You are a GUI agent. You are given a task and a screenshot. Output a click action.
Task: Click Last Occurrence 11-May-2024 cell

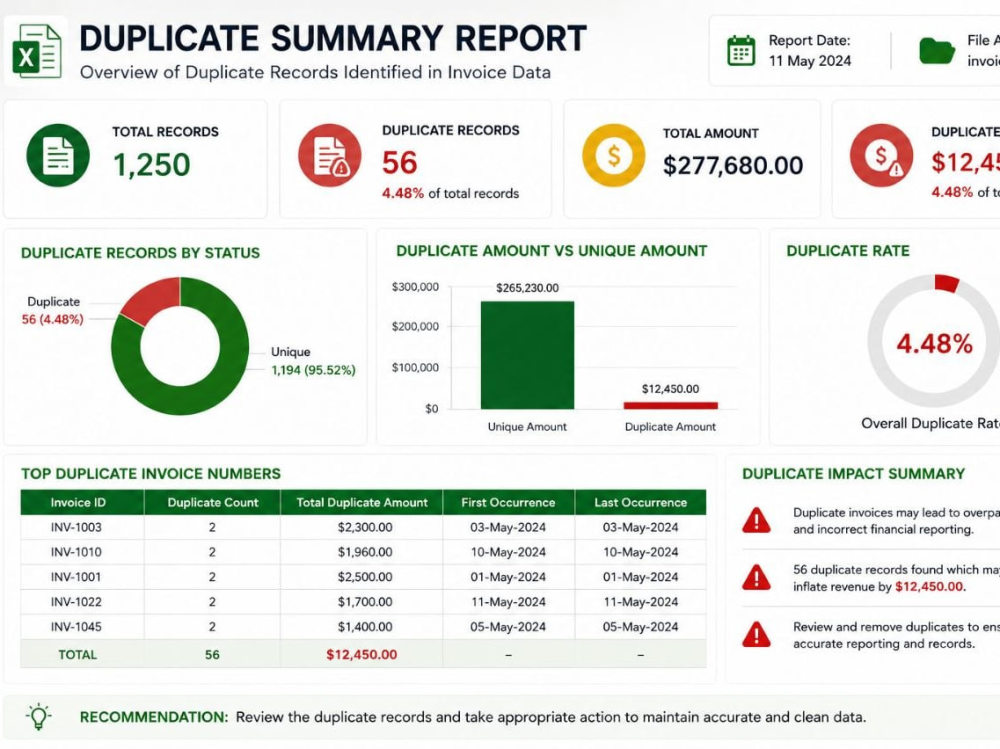click(640, 602)
